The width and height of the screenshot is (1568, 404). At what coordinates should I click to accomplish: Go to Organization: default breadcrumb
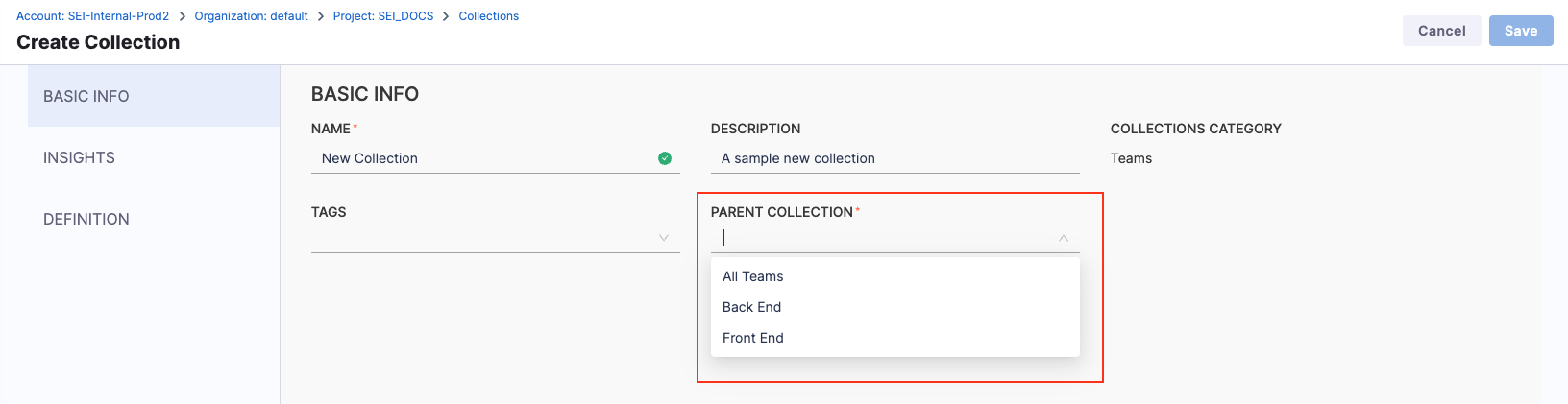coord(251,16)
